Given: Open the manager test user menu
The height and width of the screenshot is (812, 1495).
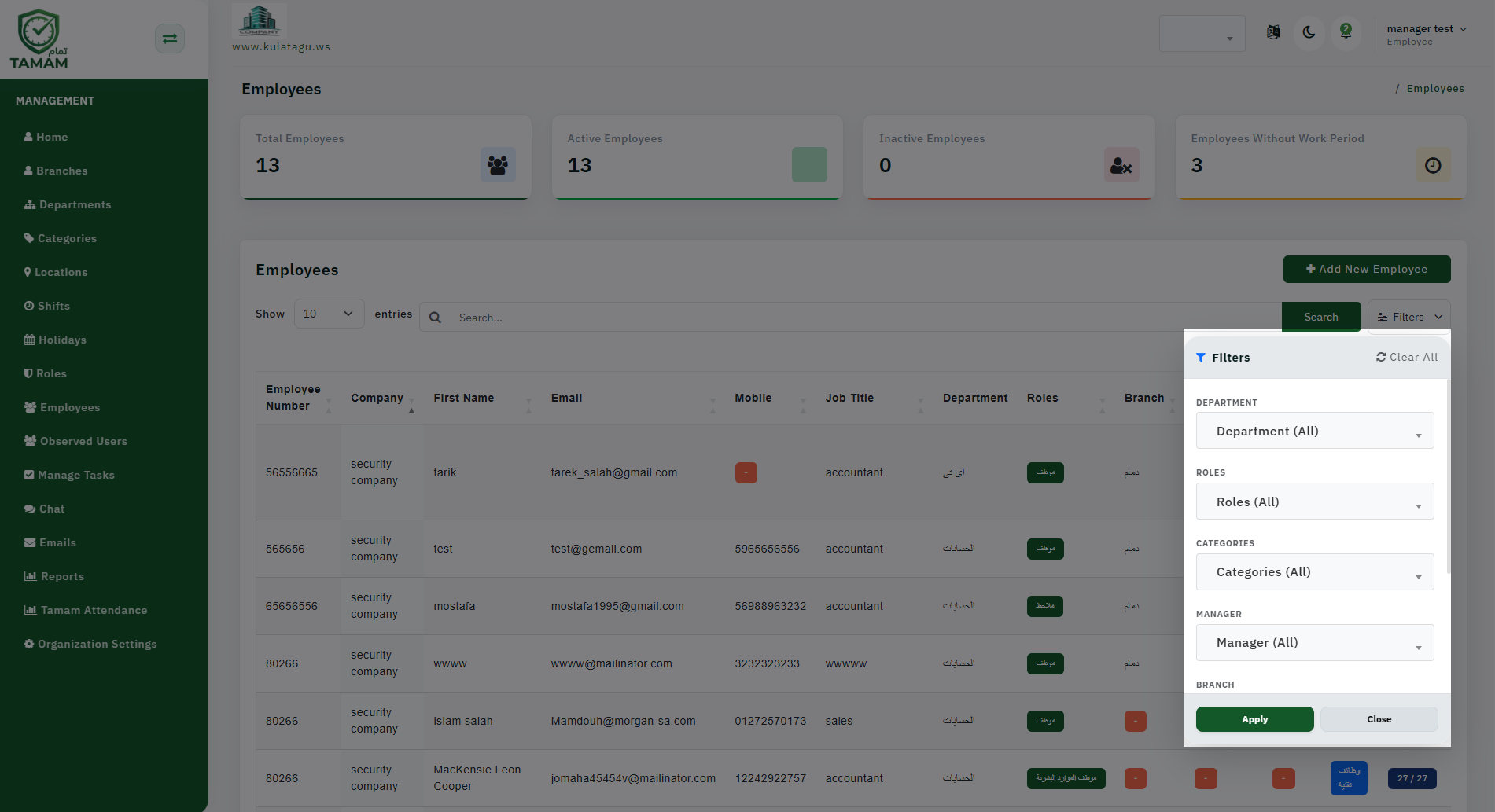Looking at the screenshot, I should (1427, 35).
